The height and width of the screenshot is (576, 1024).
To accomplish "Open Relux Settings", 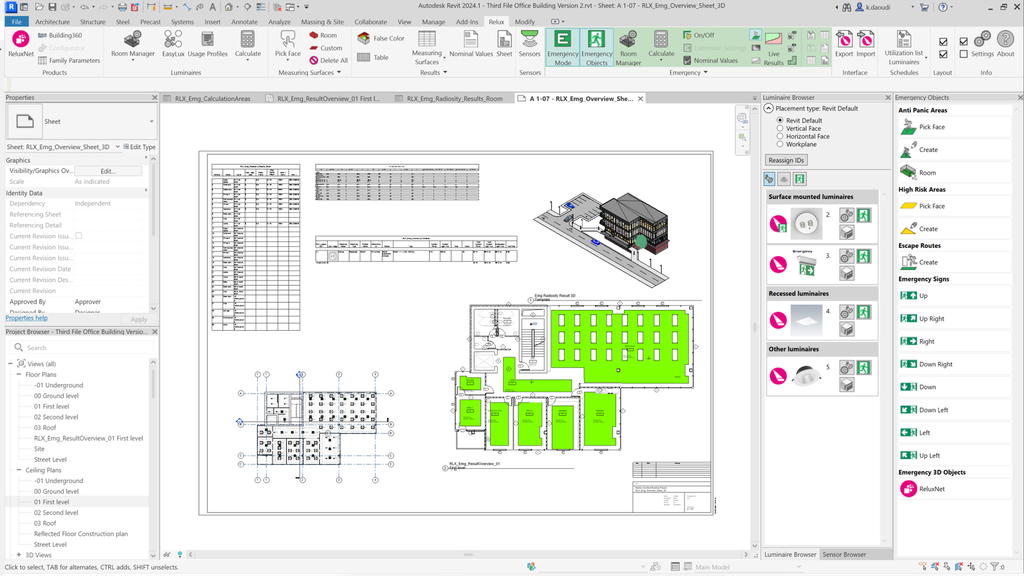I will tap(982, 44).
